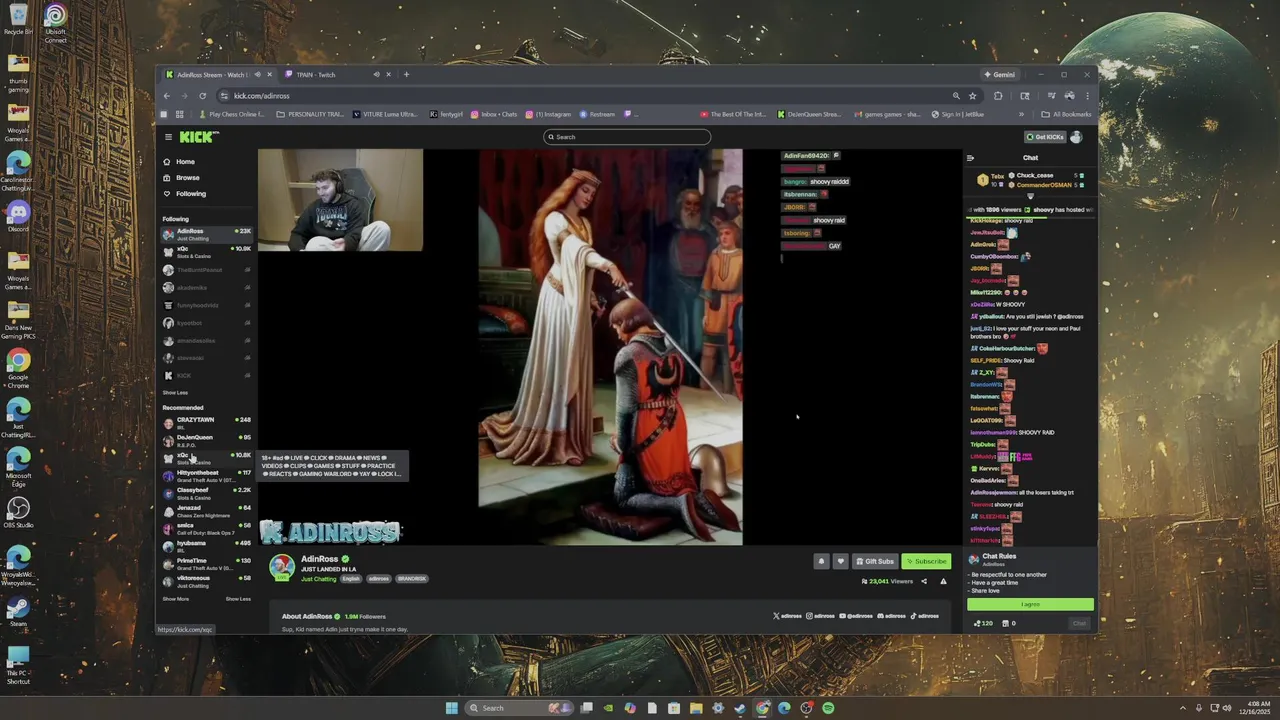Open smica recommended channel

[206, 528]
